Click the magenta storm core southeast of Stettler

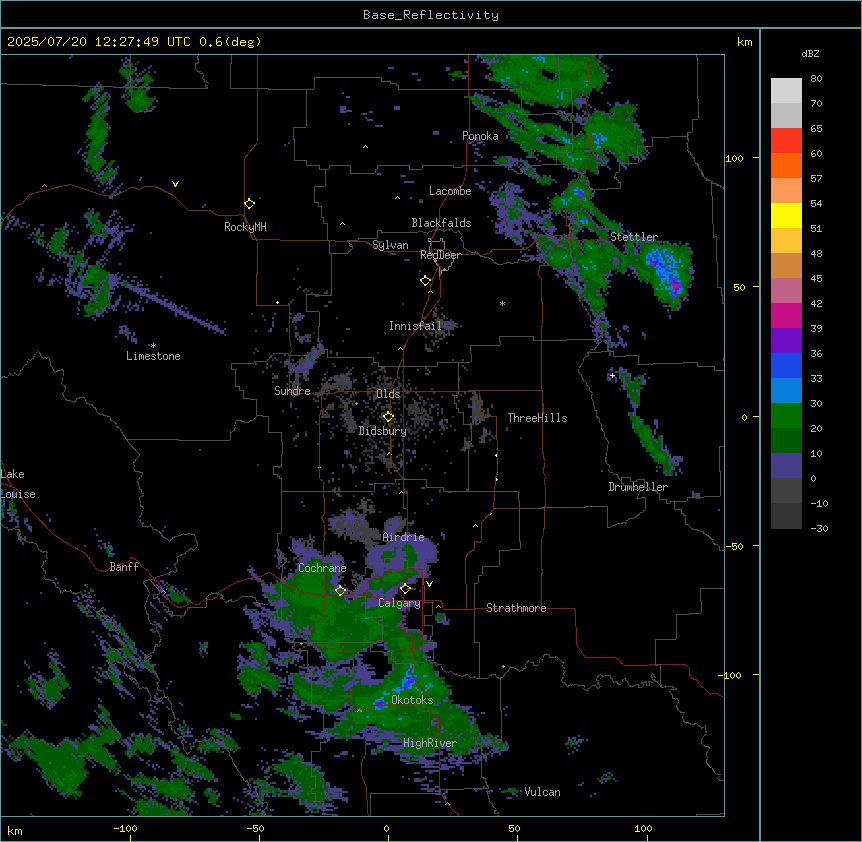click(675, 286)
